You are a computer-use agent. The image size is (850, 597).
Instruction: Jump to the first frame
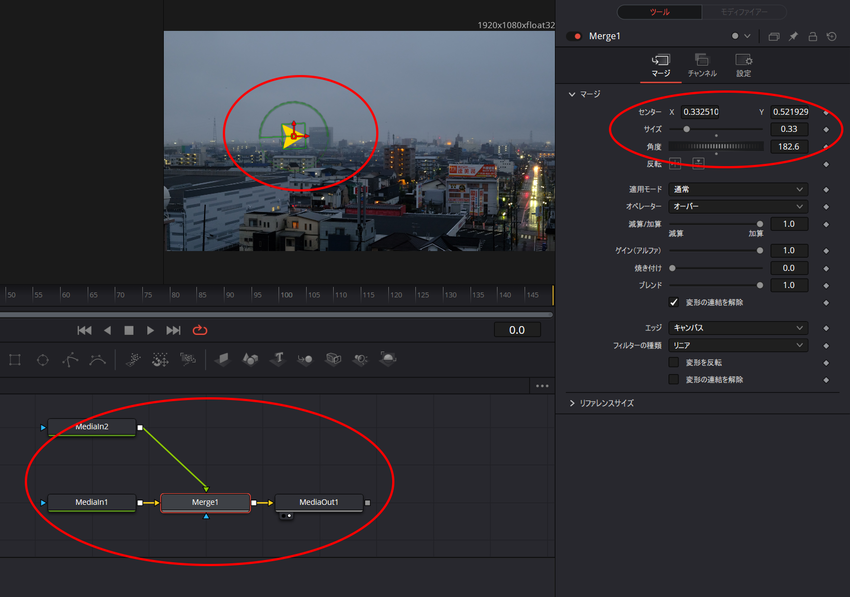click(84, 330)
